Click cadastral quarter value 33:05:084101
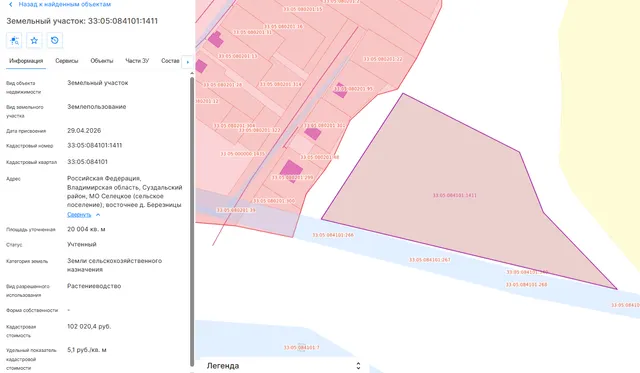640x373 pixels. pos(87,162)
